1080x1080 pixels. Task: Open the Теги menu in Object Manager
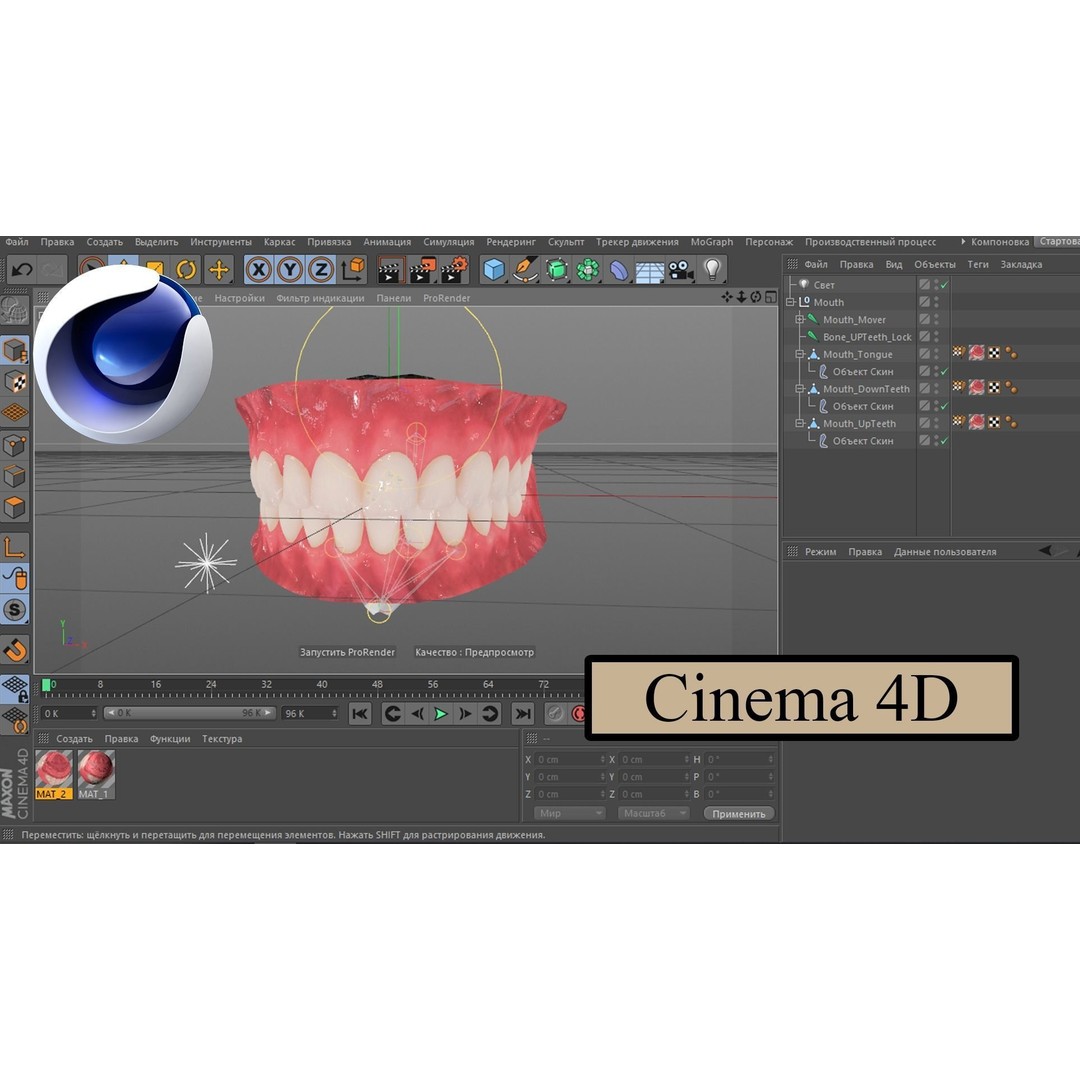pos(977,264)
